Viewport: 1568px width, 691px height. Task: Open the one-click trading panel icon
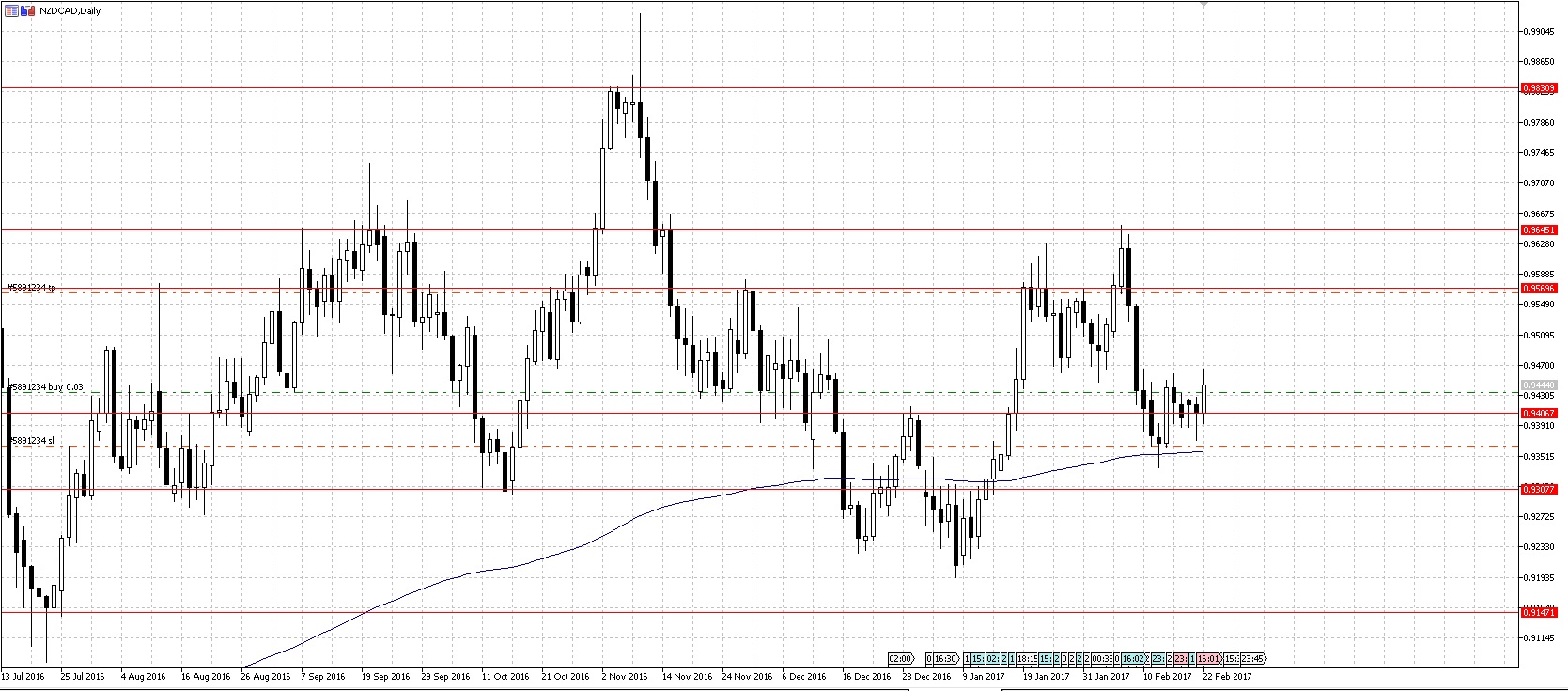click(11, 10)
